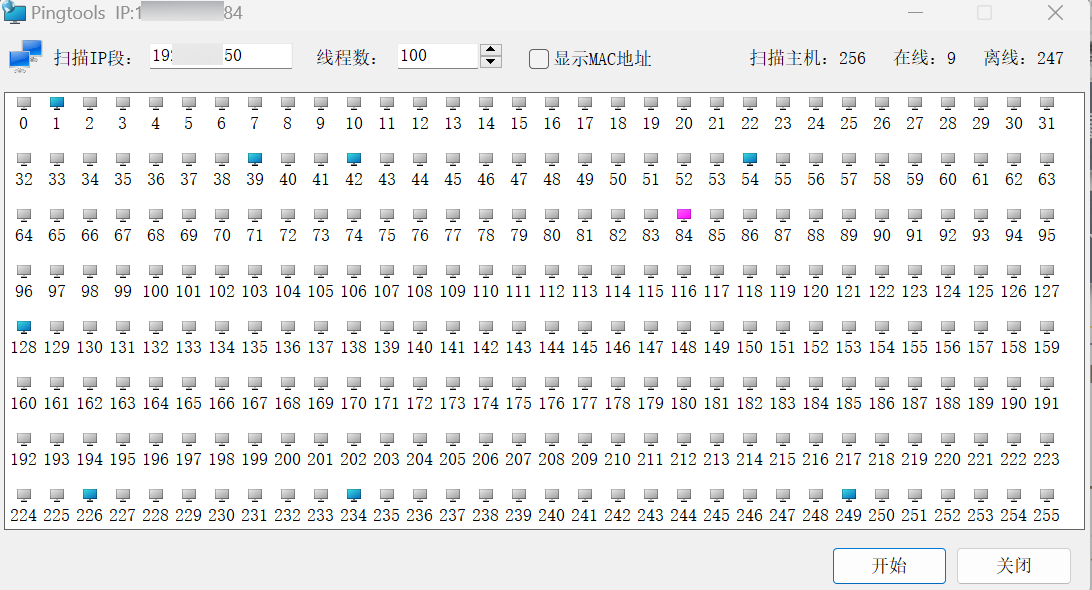Viewport: 1092px width, 590px height.
Task: Click the online host icon numbered 1
Action: point(57,103)
